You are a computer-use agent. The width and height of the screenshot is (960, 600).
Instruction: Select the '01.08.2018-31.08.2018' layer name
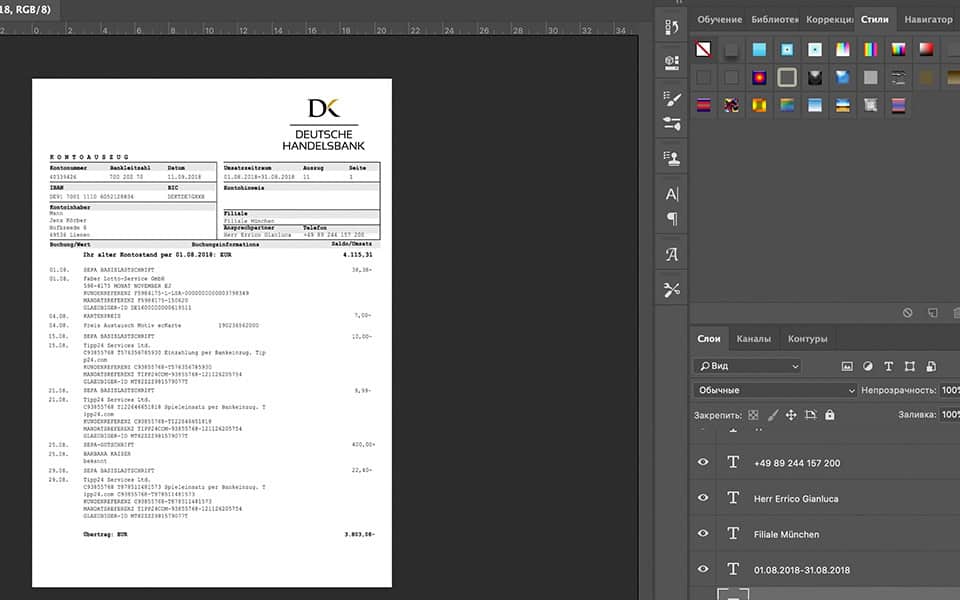pyautogui.click(x=801, y=569)
